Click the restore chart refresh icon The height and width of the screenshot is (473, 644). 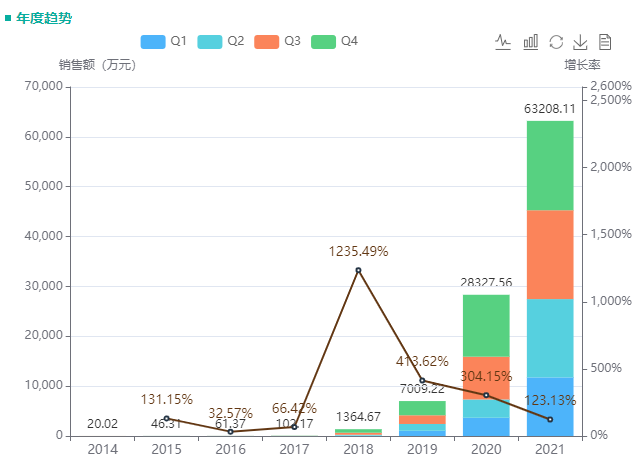coord(556,41)
